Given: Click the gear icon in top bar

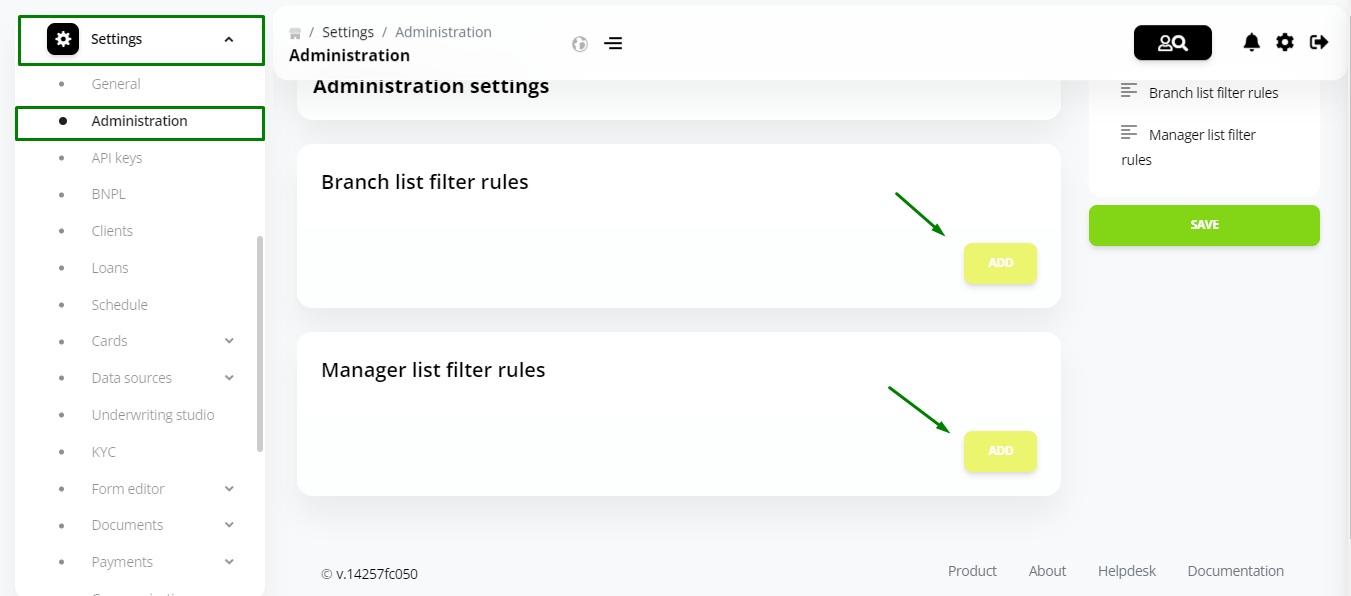Looking at the screenshot, I should click(1285, 42).
